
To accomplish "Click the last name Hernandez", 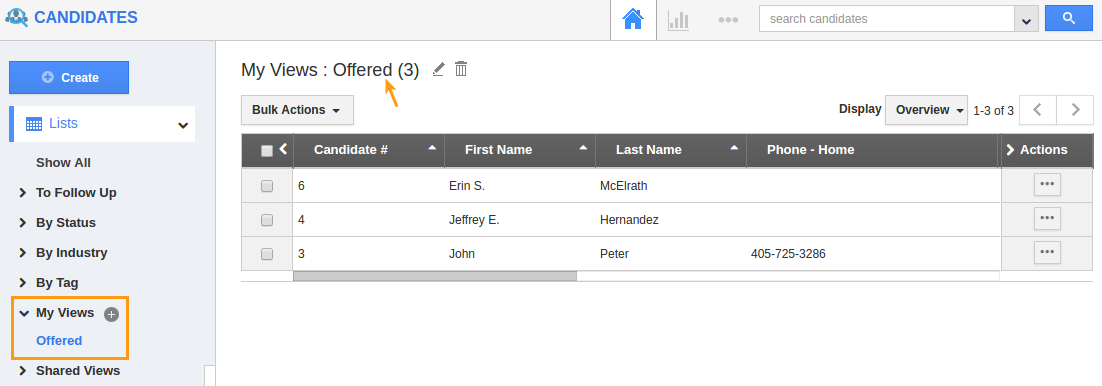I will coord(629,220).
